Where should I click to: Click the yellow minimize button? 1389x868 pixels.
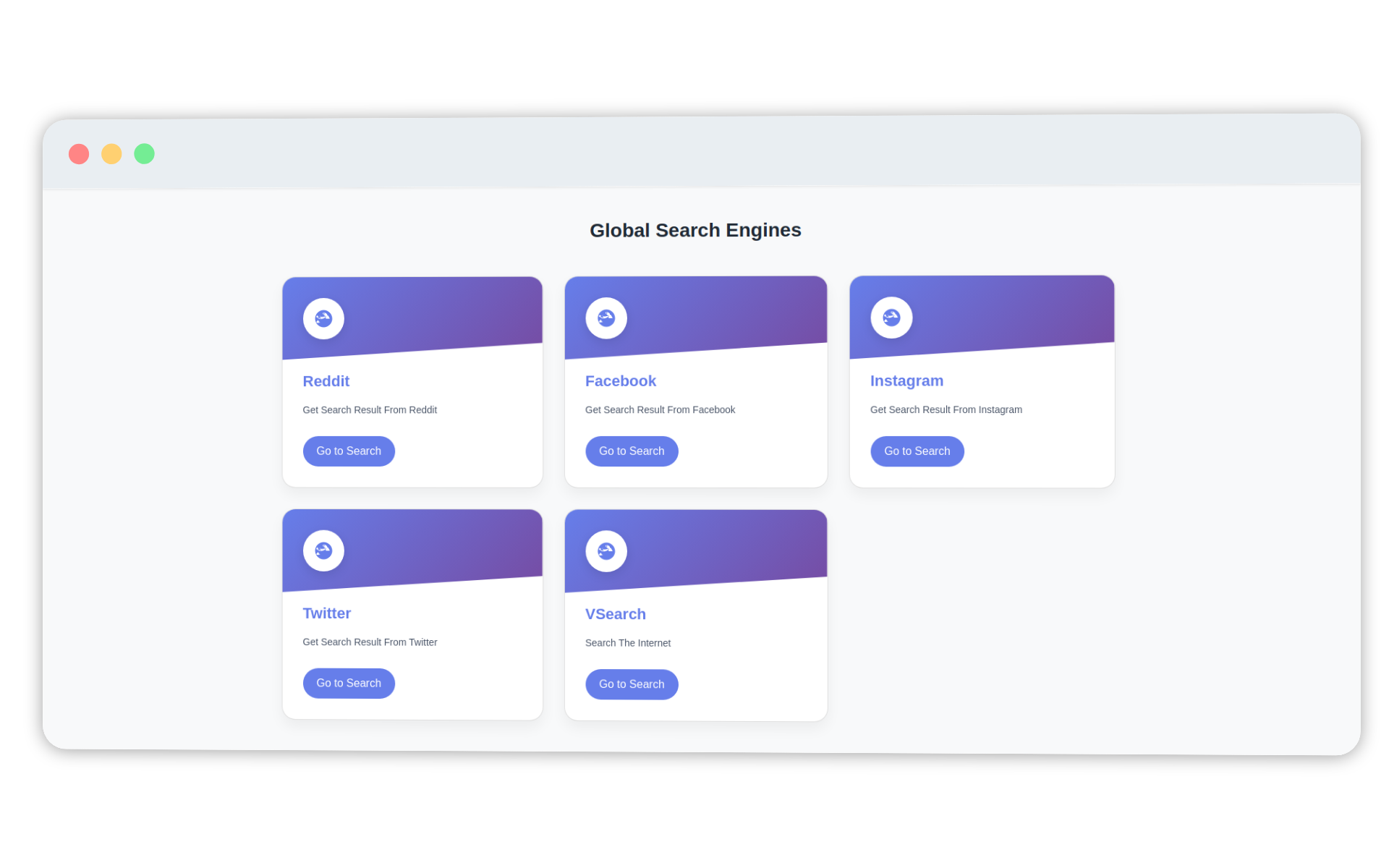coord(112,153)
